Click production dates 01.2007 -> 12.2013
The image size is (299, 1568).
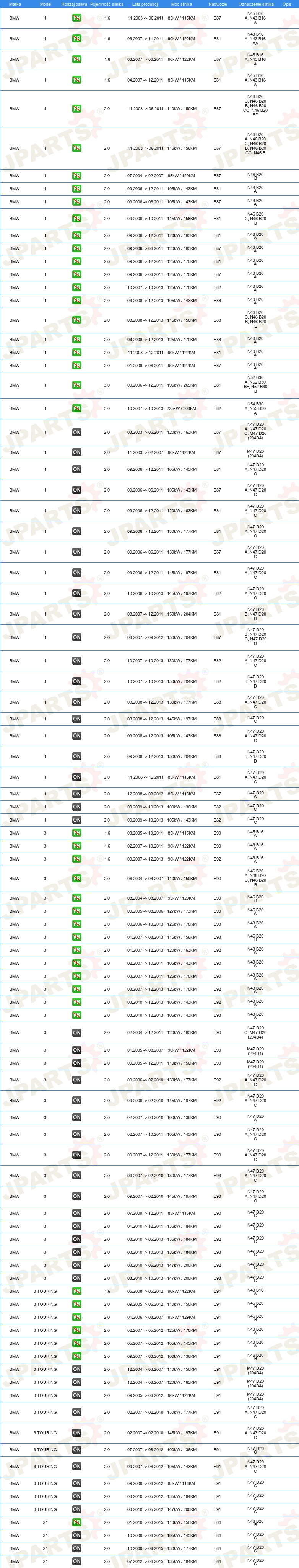[145, 950]
